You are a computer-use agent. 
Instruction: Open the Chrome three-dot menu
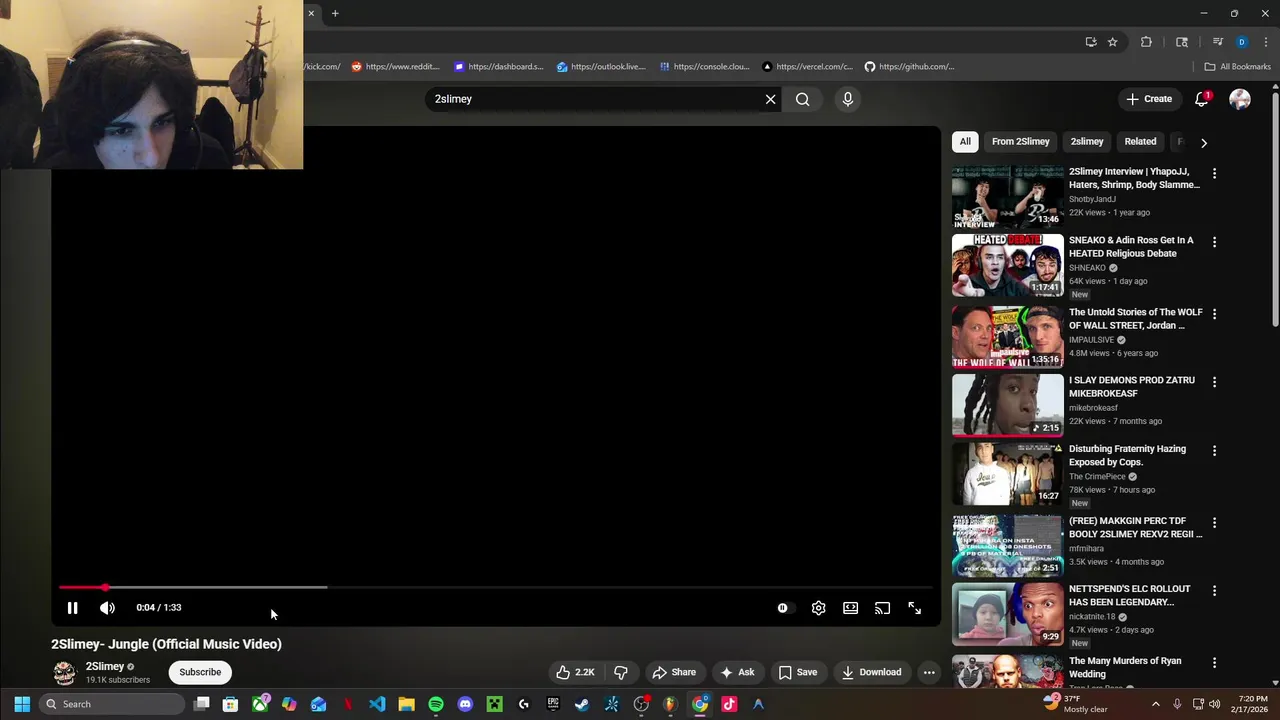(1266, 42)
